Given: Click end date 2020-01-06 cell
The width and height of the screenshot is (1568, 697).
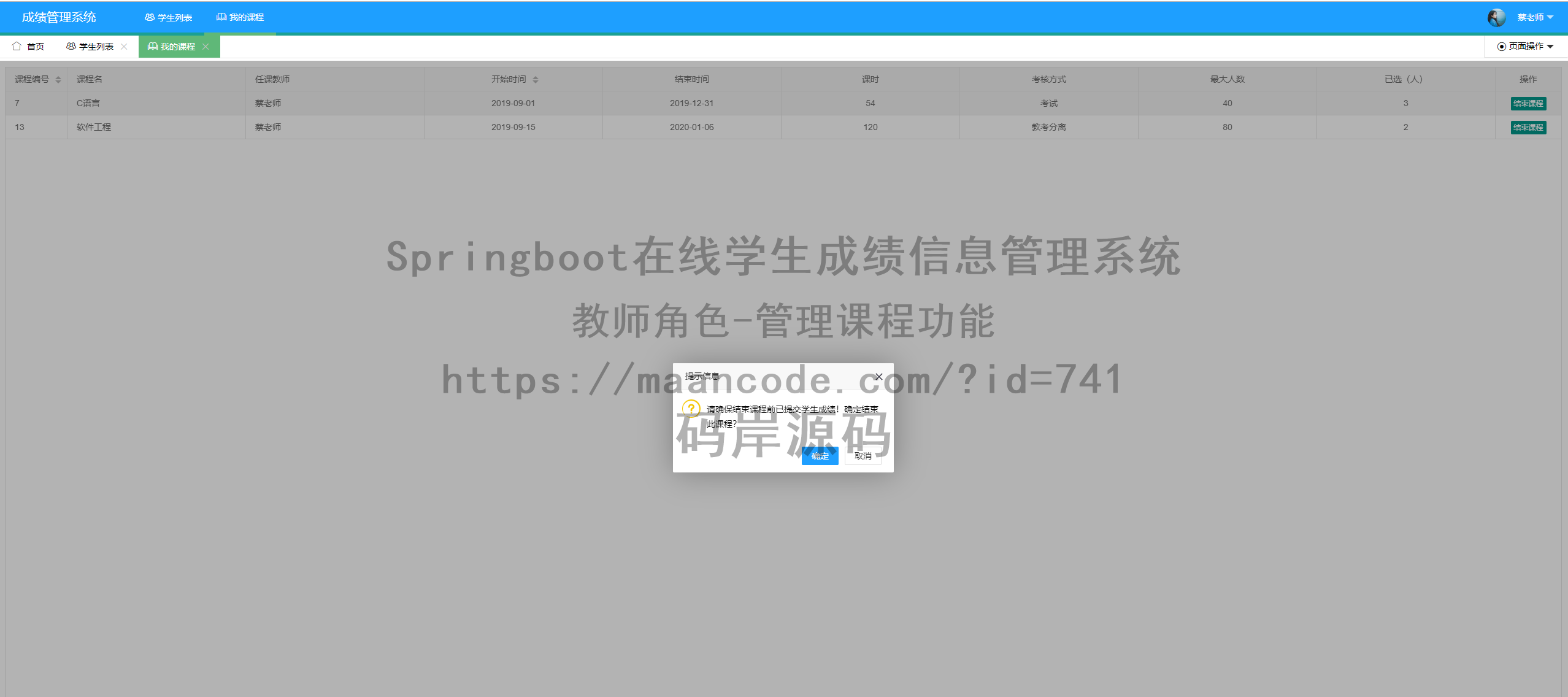Looking at the screenshot, I should (691, 127).
